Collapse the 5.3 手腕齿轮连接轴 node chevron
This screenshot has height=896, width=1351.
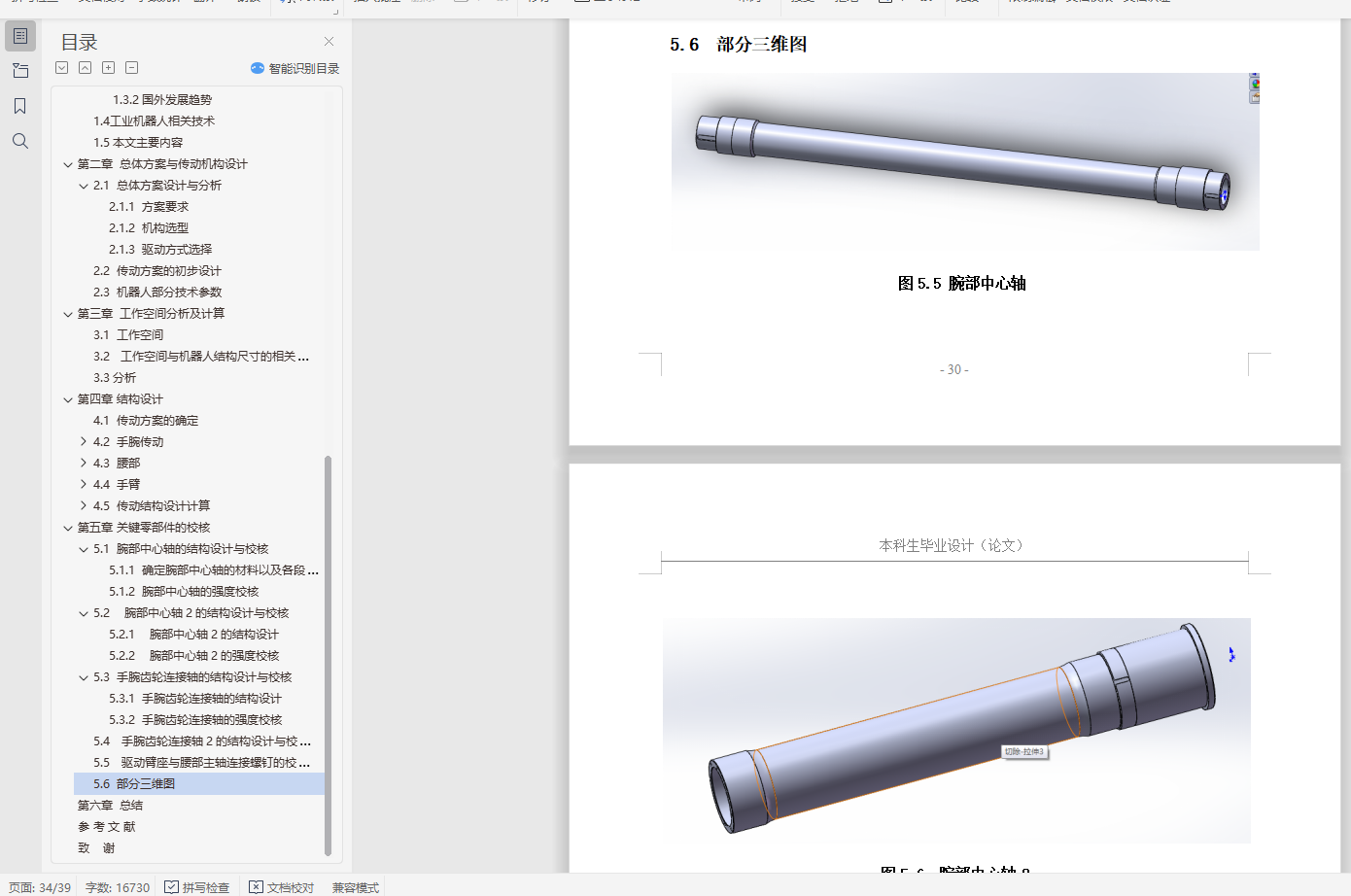coord(84,677)
